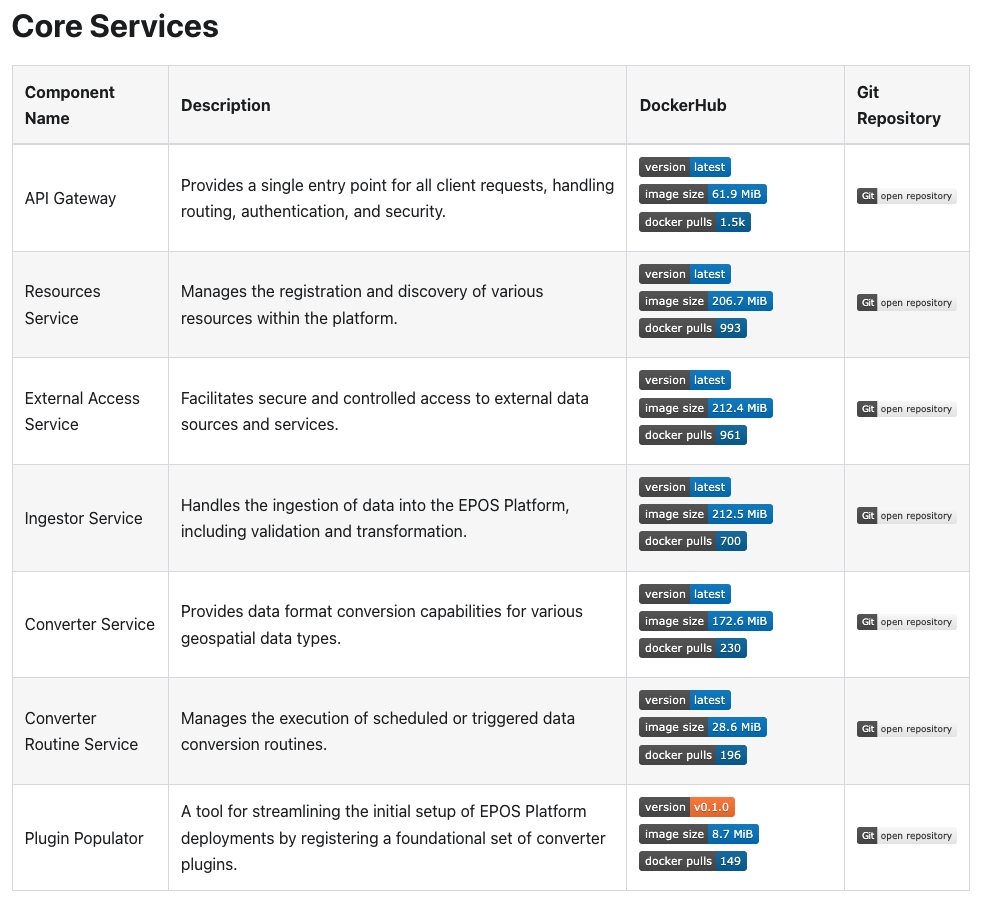The height and width of the screenshot is (906, 995).
Task: Click the DockerHub column header
Action: 683,105
